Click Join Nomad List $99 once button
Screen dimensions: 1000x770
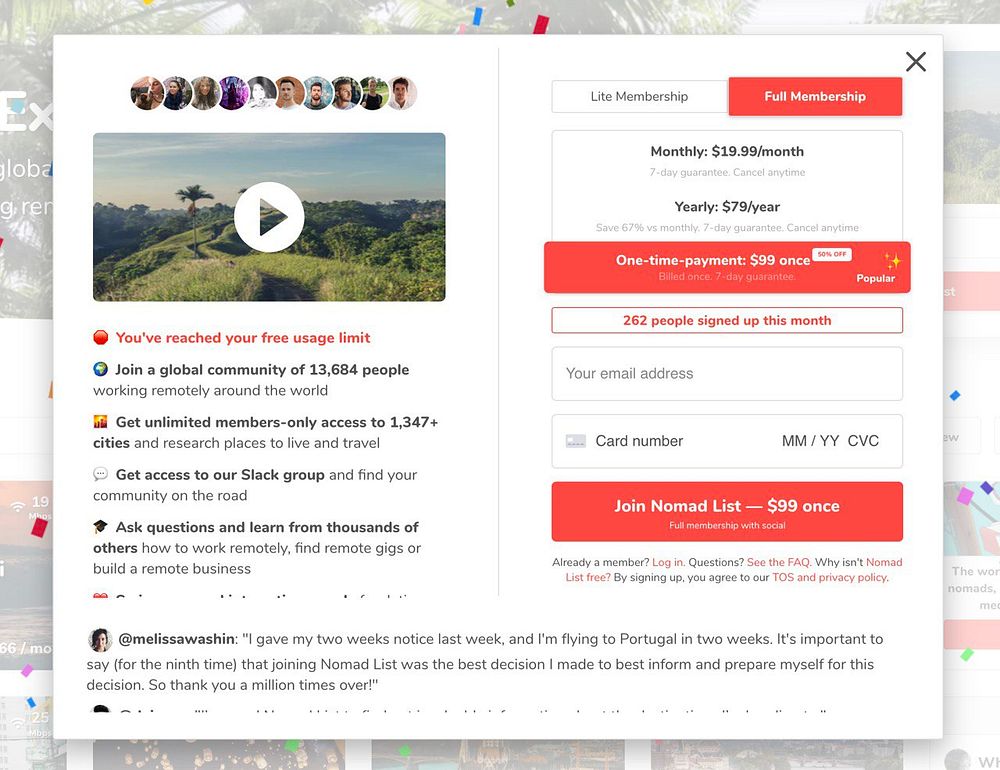[727, 512]
